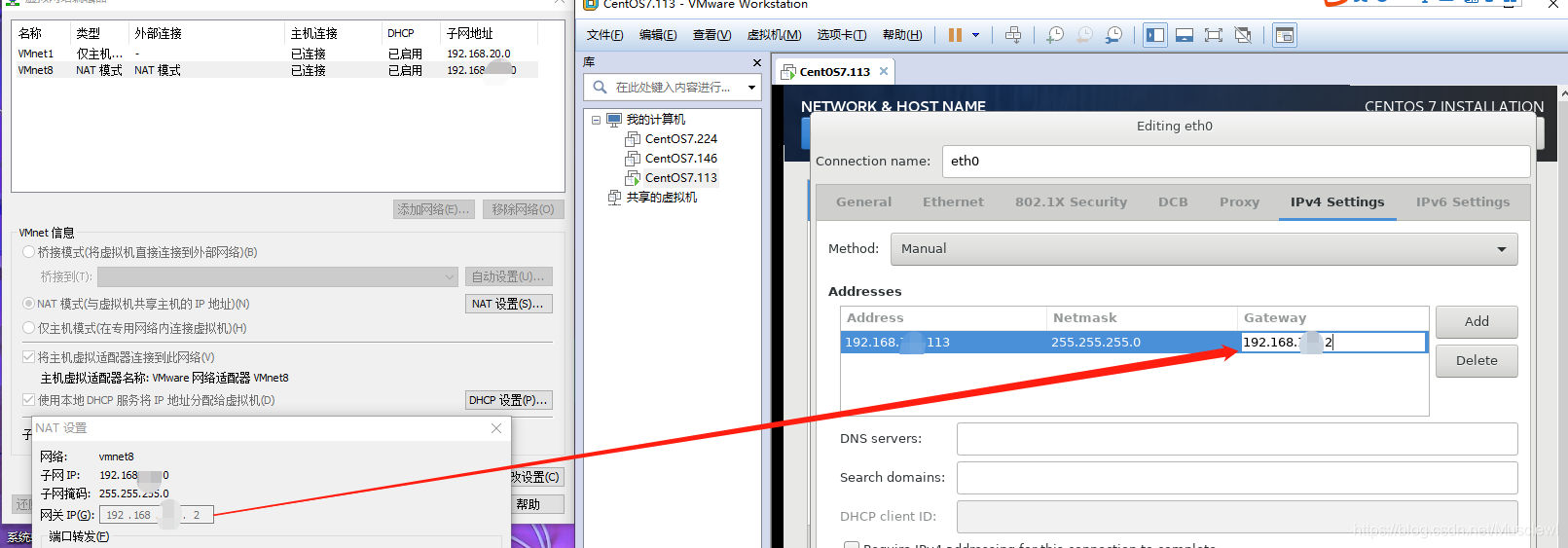This screenshot has height=548, width=1568.
Task: Collapse the 我的计算机 tree node
Action: [x=596, y=120]
